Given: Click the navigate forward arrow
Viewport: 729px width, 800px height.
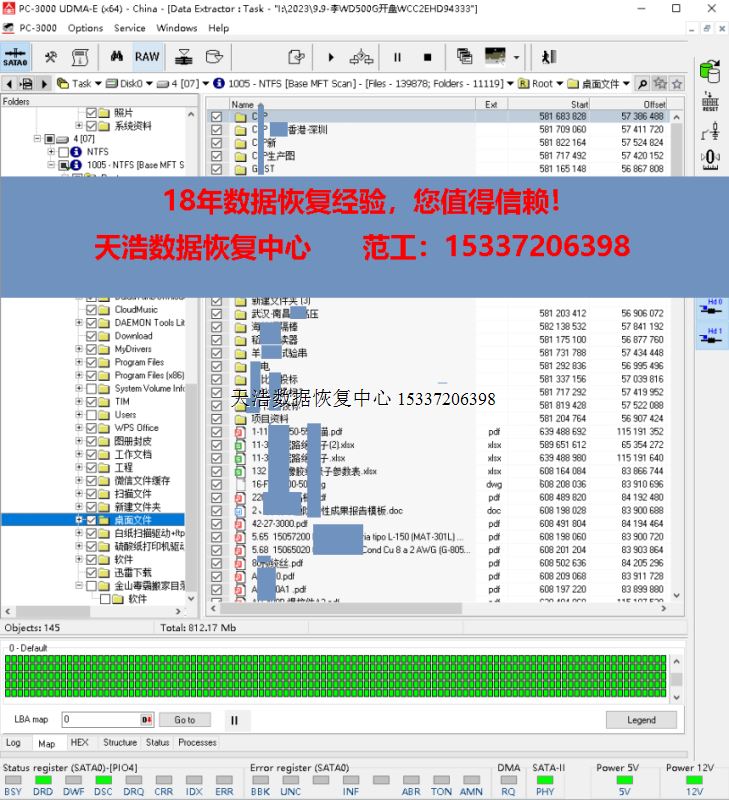Looking at the screenshot, I should tap(44, 84).
